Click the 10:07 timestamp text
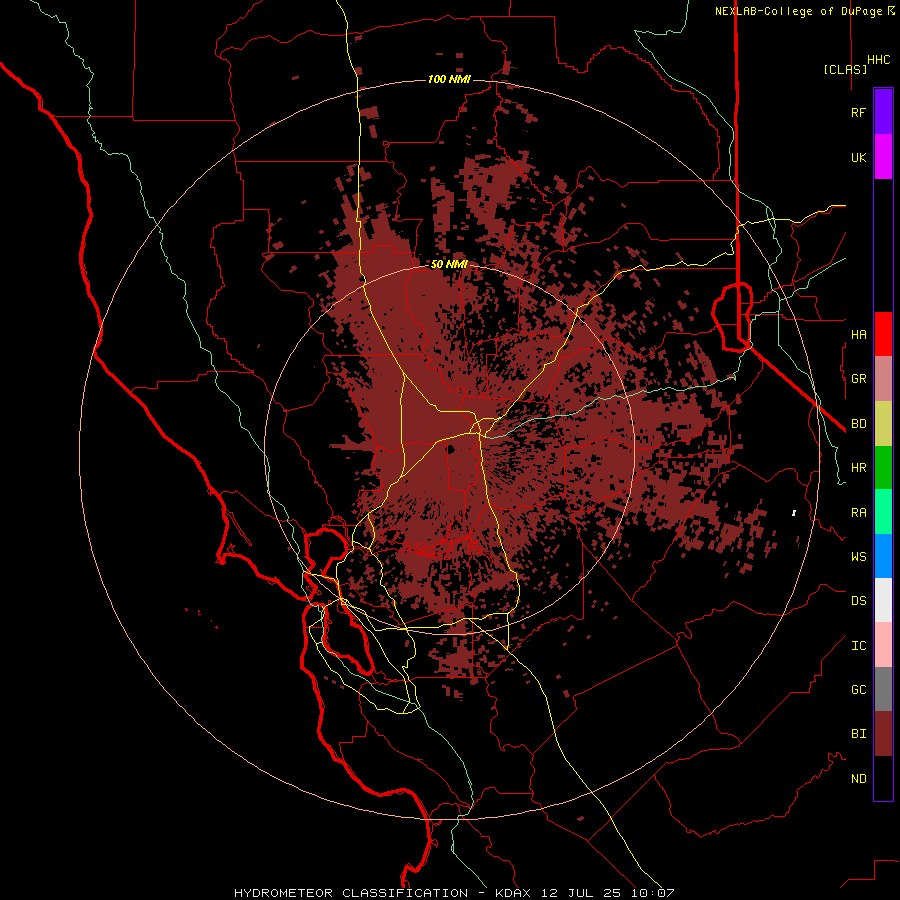This screenshot has width=900, height=900. (653, 893)
